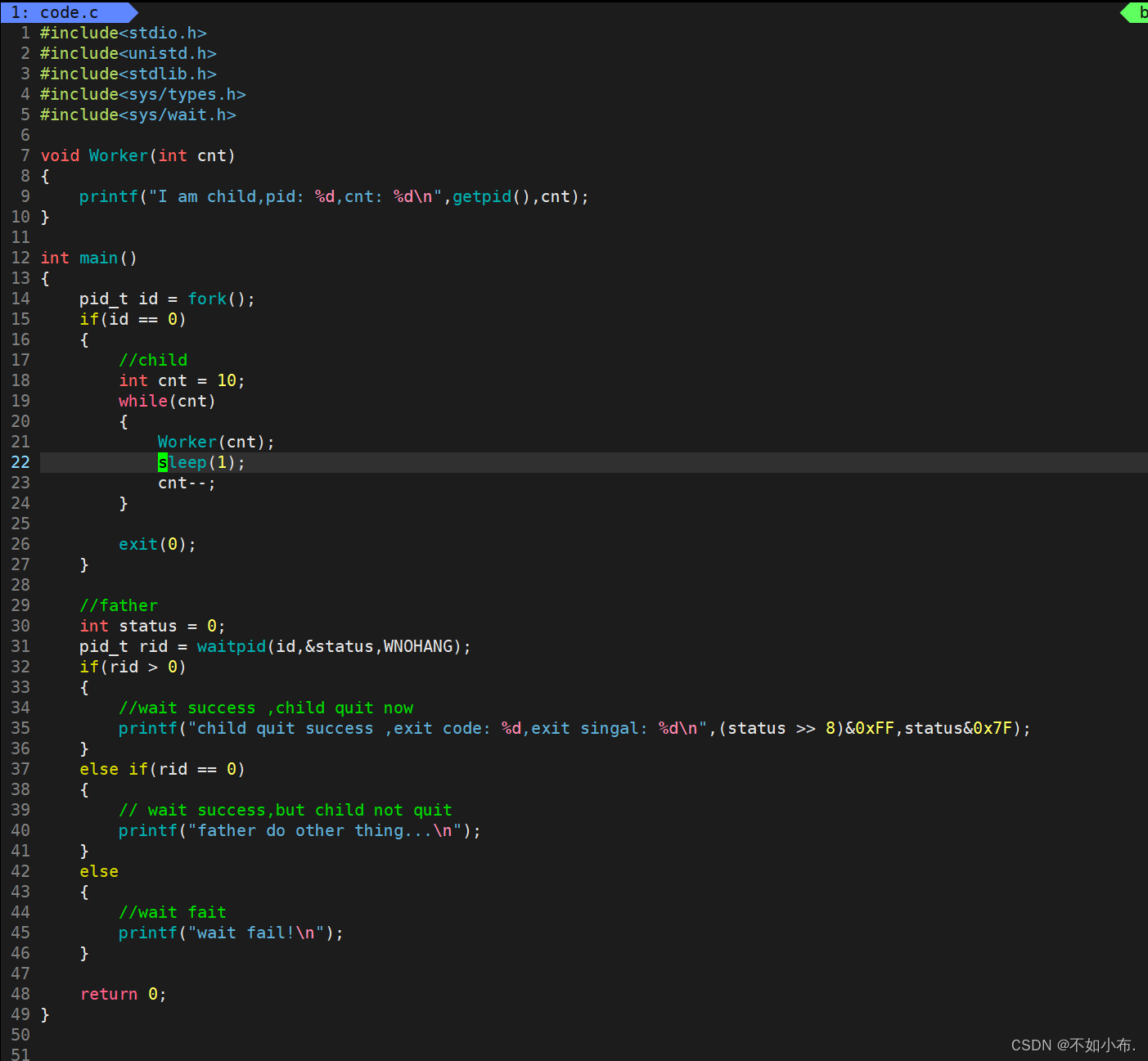This screenshot has height=1061, width=1148.
Task: Click 'int status = 0;' line
Action: [x=152, y=626]
